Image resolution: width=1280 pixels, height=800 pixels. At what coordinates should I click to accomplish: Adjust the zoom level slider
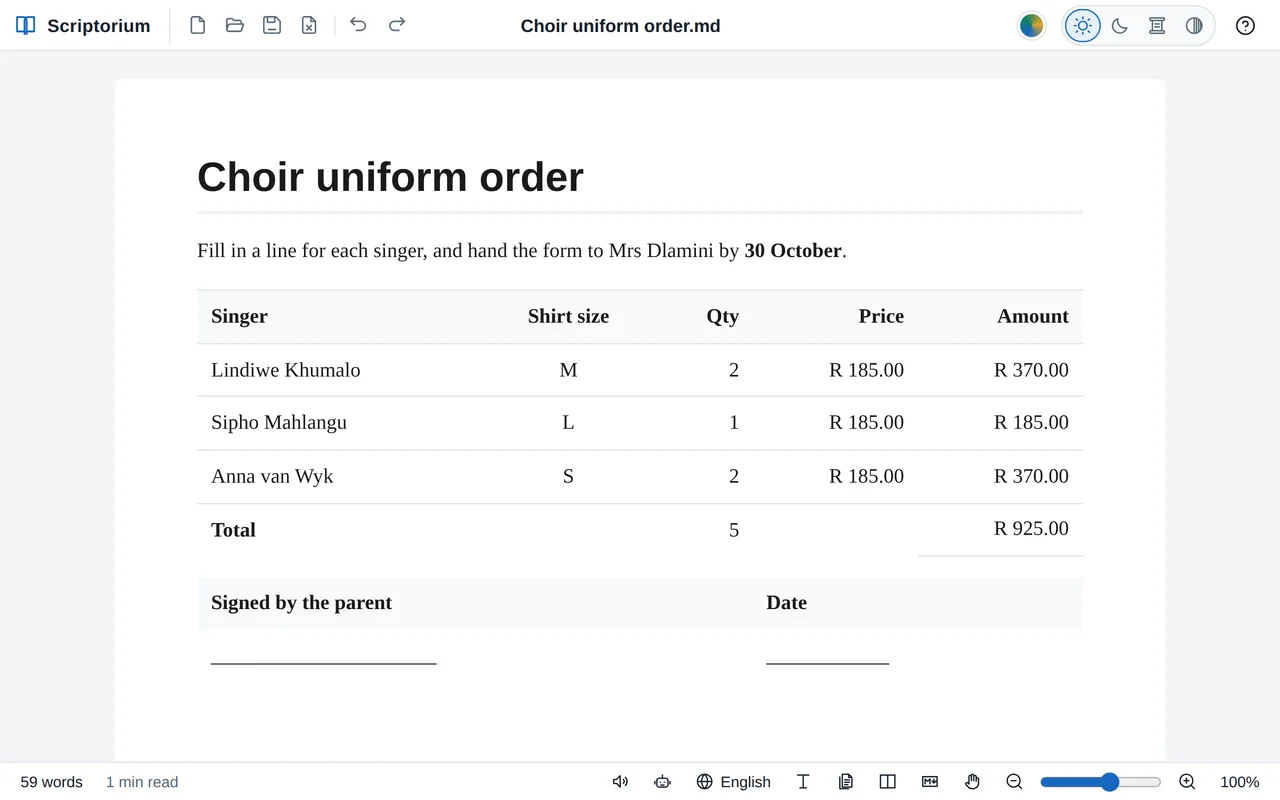click(1100, 782)
